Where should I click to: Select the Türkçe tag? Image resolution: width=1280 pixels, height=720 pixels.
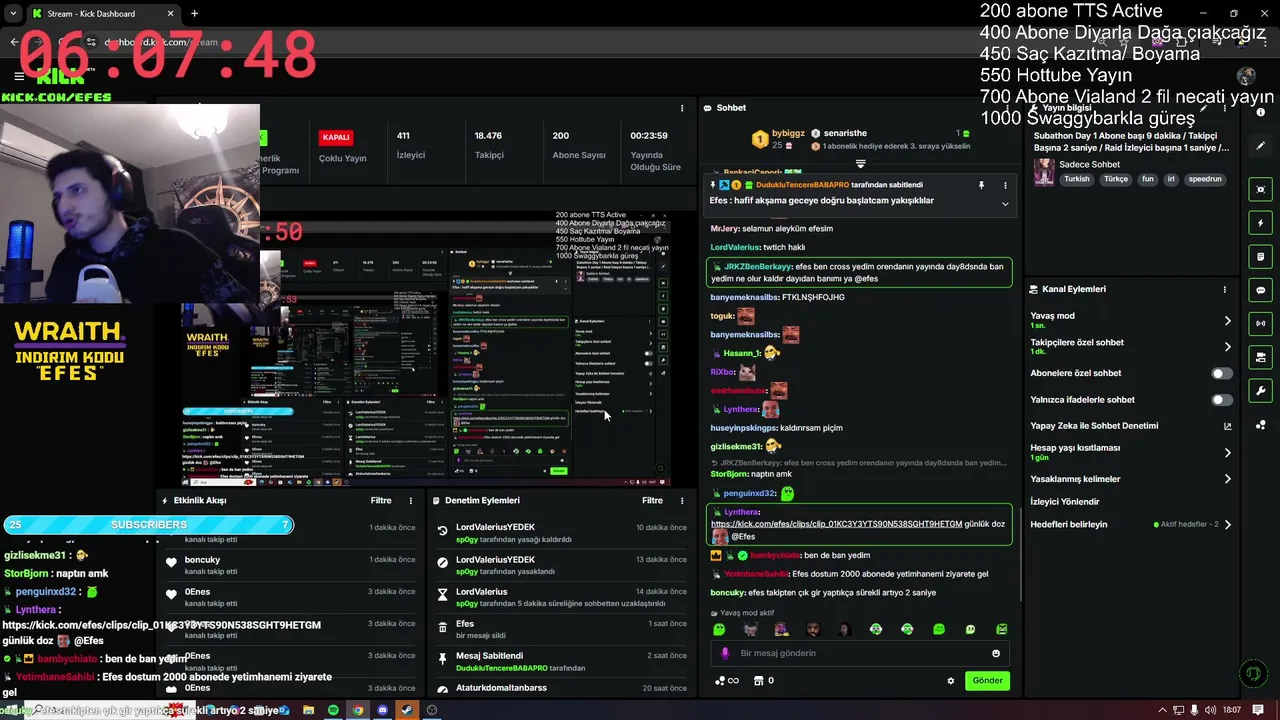[x=1115, y=179]
